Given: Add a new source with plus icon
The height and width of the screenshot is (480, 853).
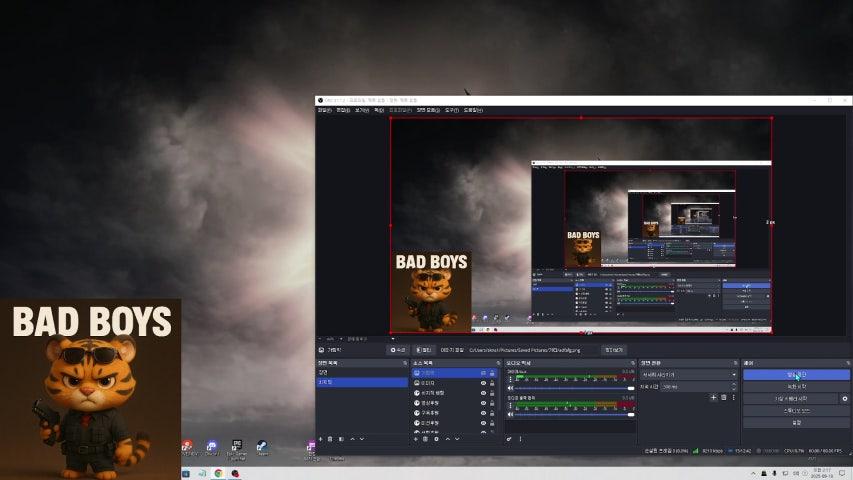Looking at the screenshot, I should (416, 439).
